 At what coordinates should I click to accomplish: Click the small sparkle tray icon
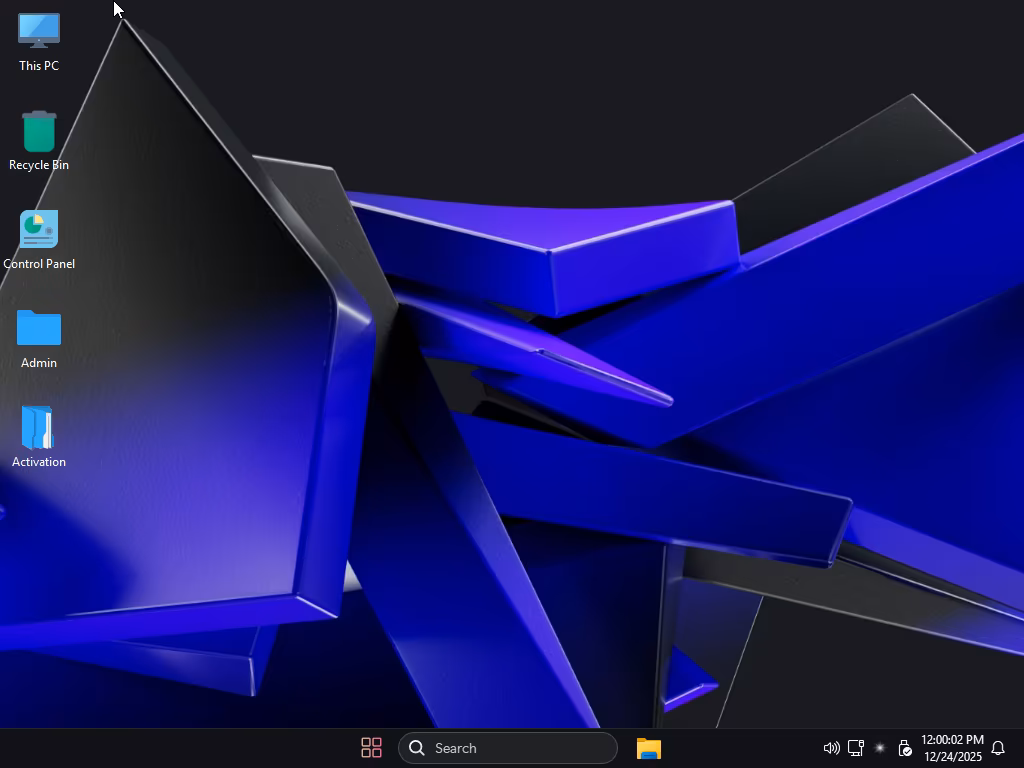[x=880, y=748]
